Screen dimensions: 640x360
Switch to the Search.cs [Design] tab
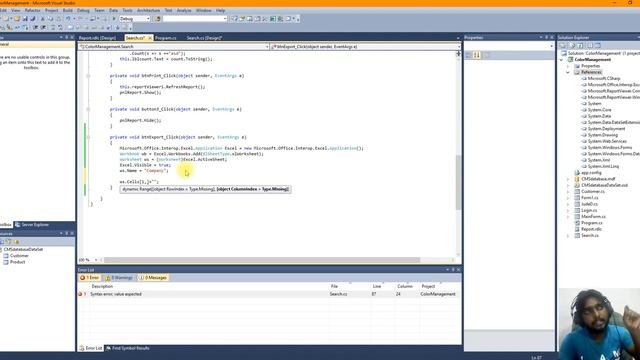204,38
